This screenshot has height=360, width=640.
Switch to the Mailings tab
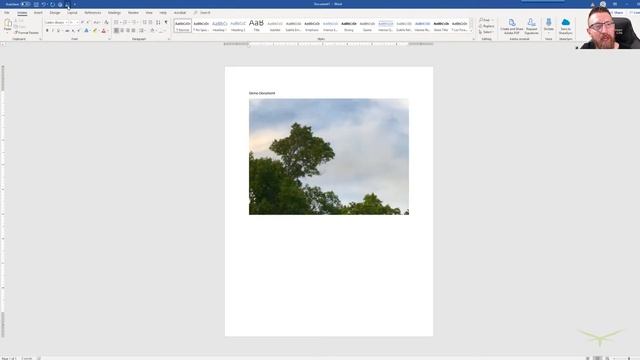[114, 13]
